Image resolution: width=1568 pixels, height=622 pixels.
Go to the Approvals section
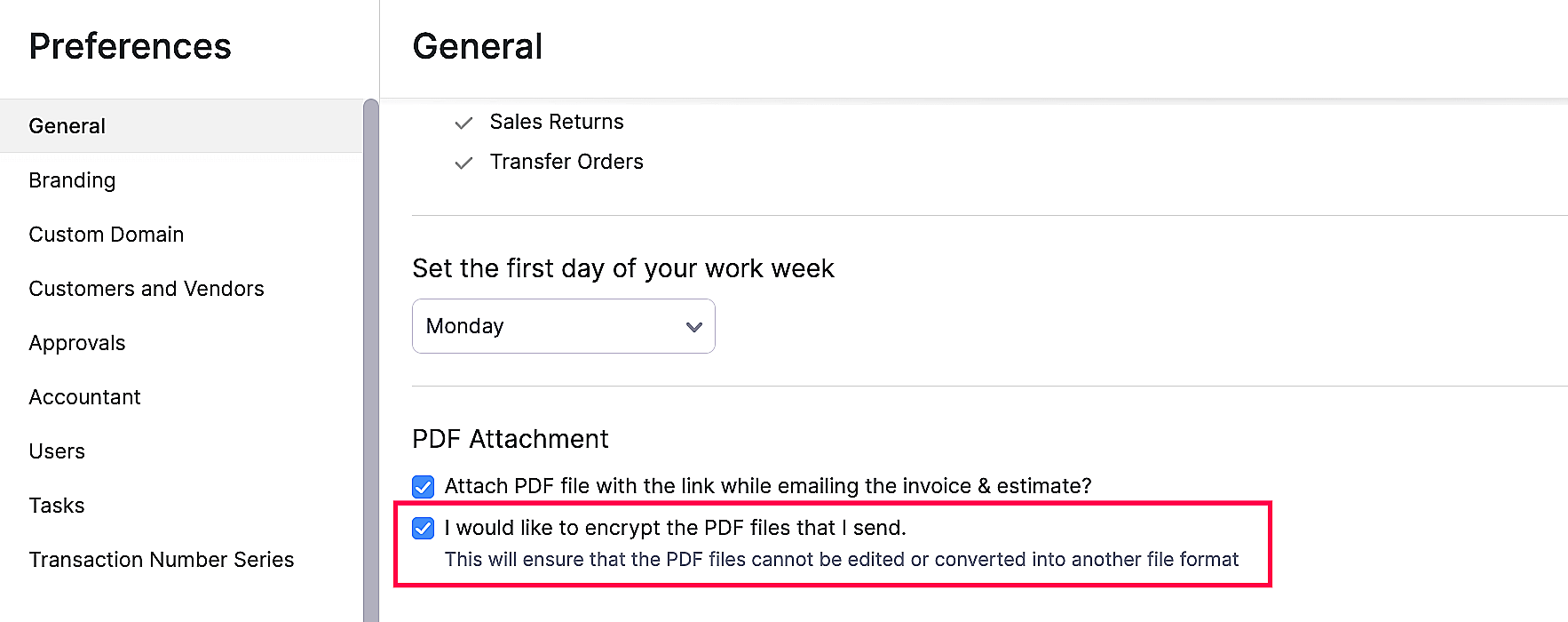pyautogui.click(x=77, y=342)
